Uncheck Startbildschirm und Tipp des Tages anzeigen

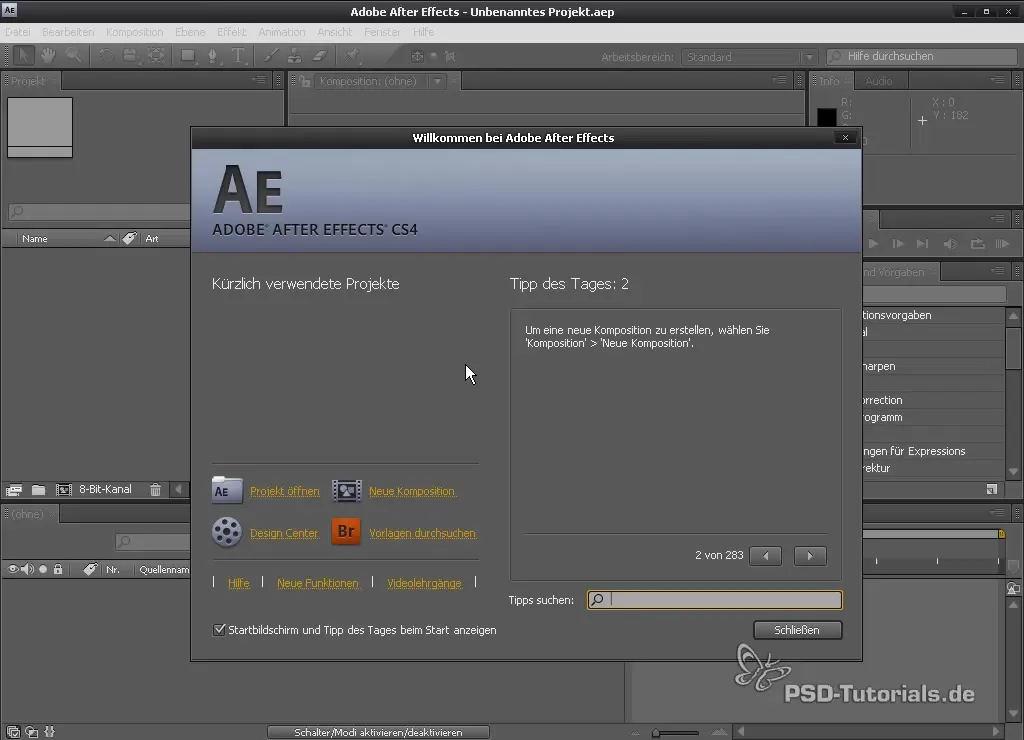pos(219,630)
